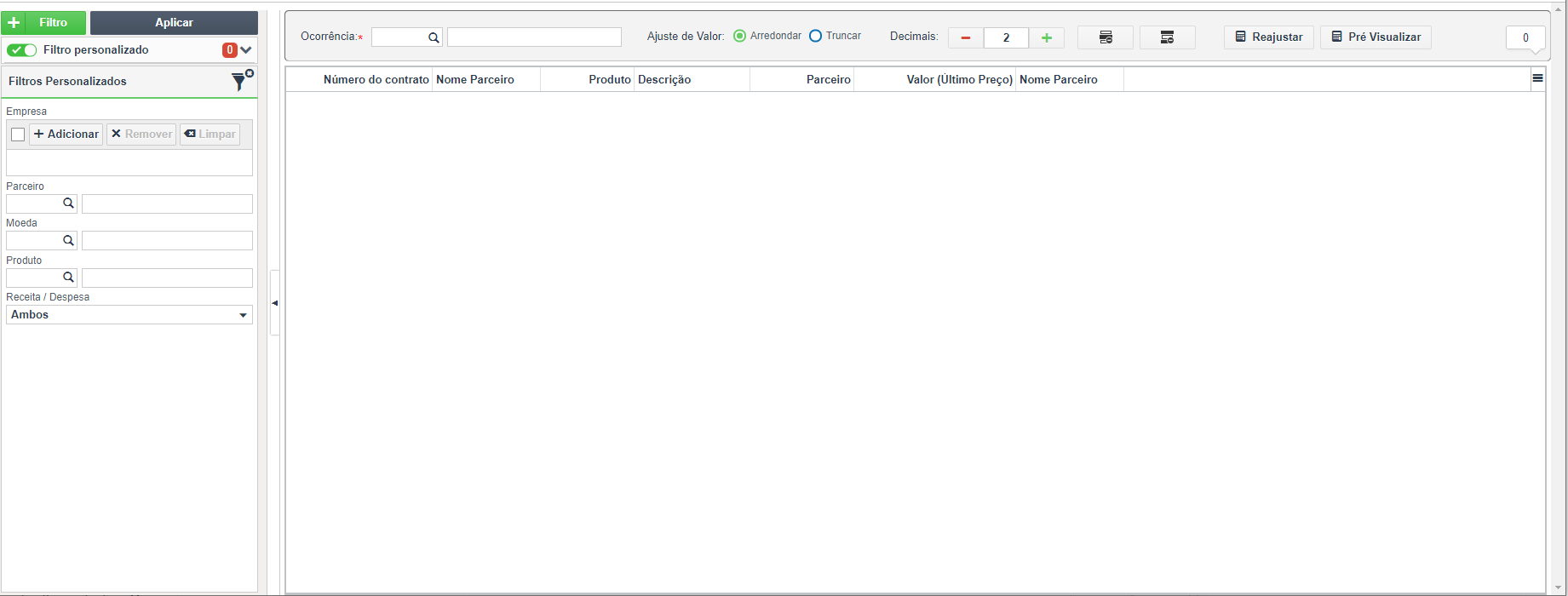
Task: Check the Empresa select-all checkbox
Action: click(x=18, y=135)
